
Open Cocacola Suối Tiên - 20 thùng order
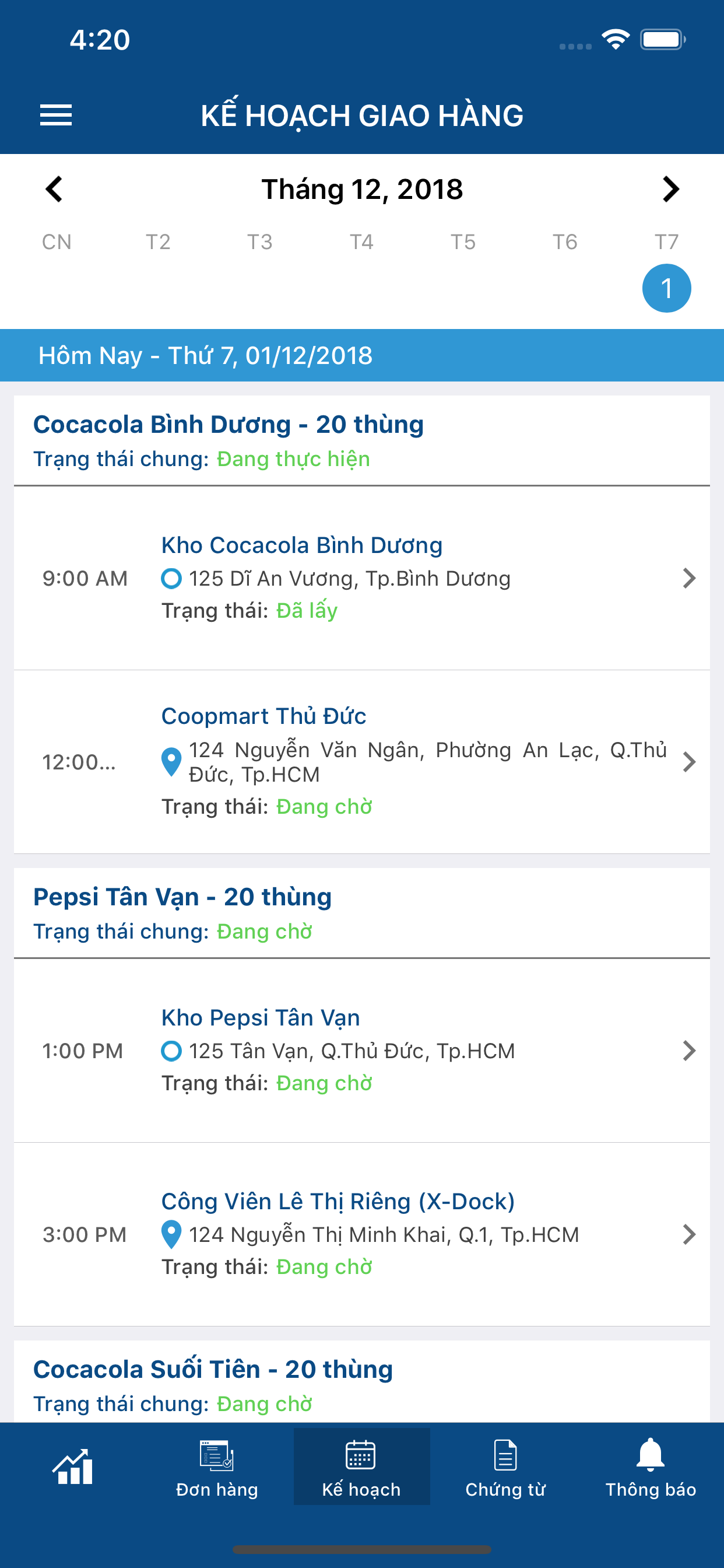213,1369
